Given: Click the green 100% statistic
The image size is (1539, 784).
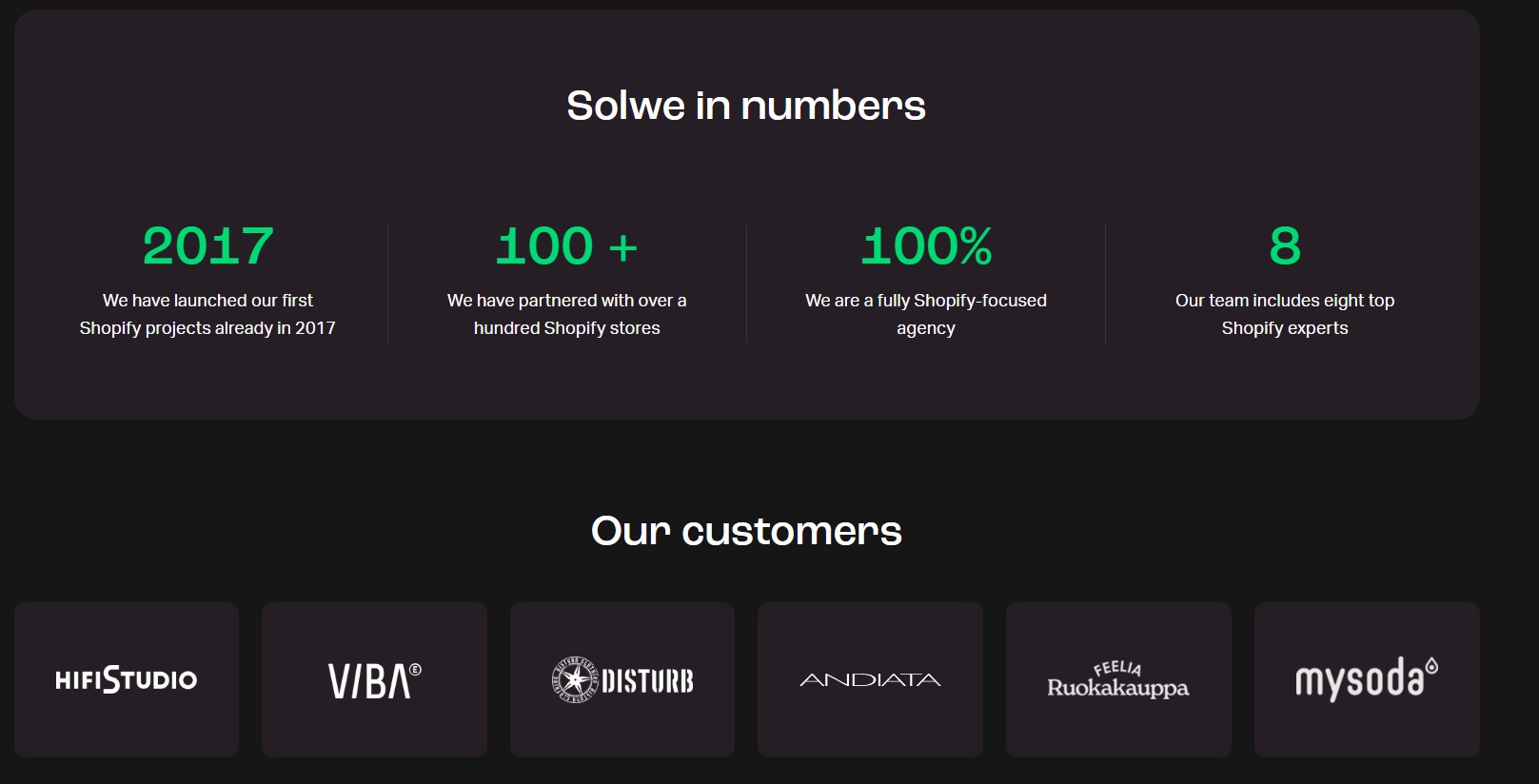Looking at the screenshot, I should click(926, 245).
